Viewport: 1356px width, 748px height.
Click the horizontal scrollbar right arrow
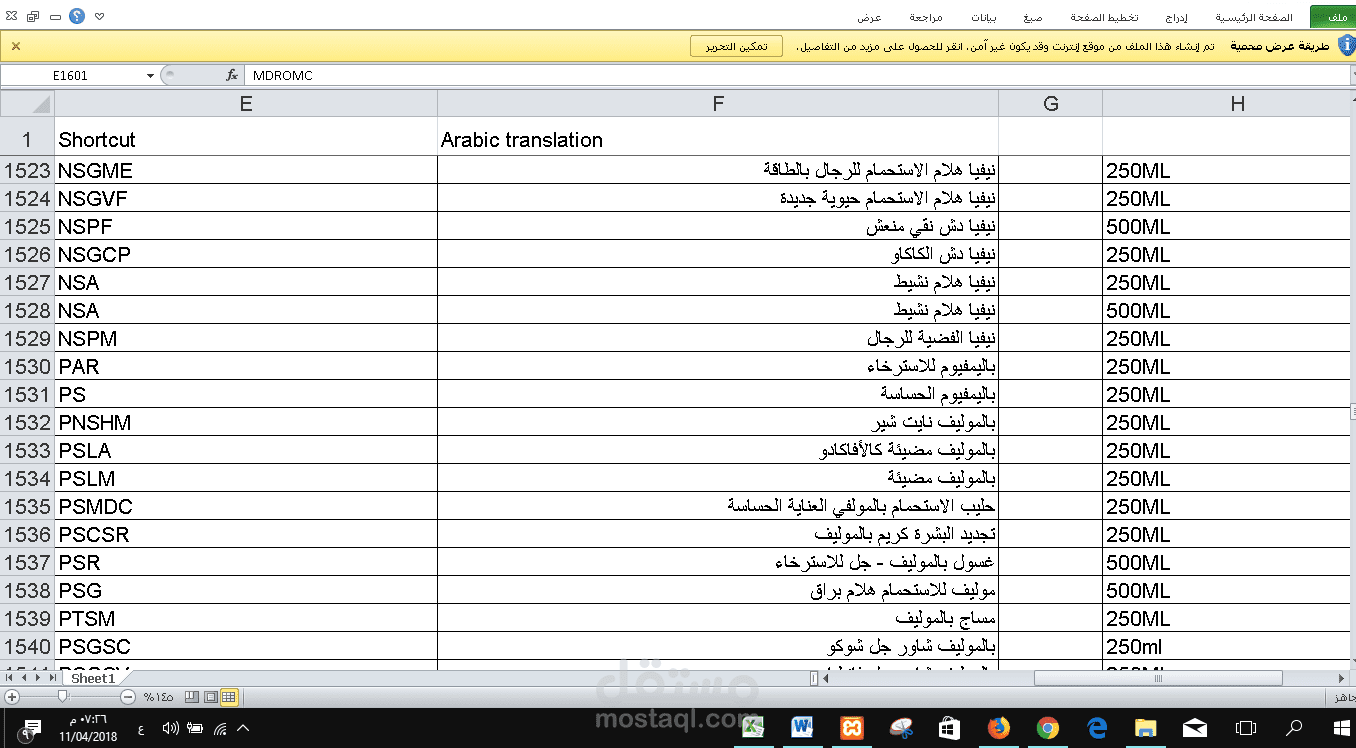(1341, 678)
